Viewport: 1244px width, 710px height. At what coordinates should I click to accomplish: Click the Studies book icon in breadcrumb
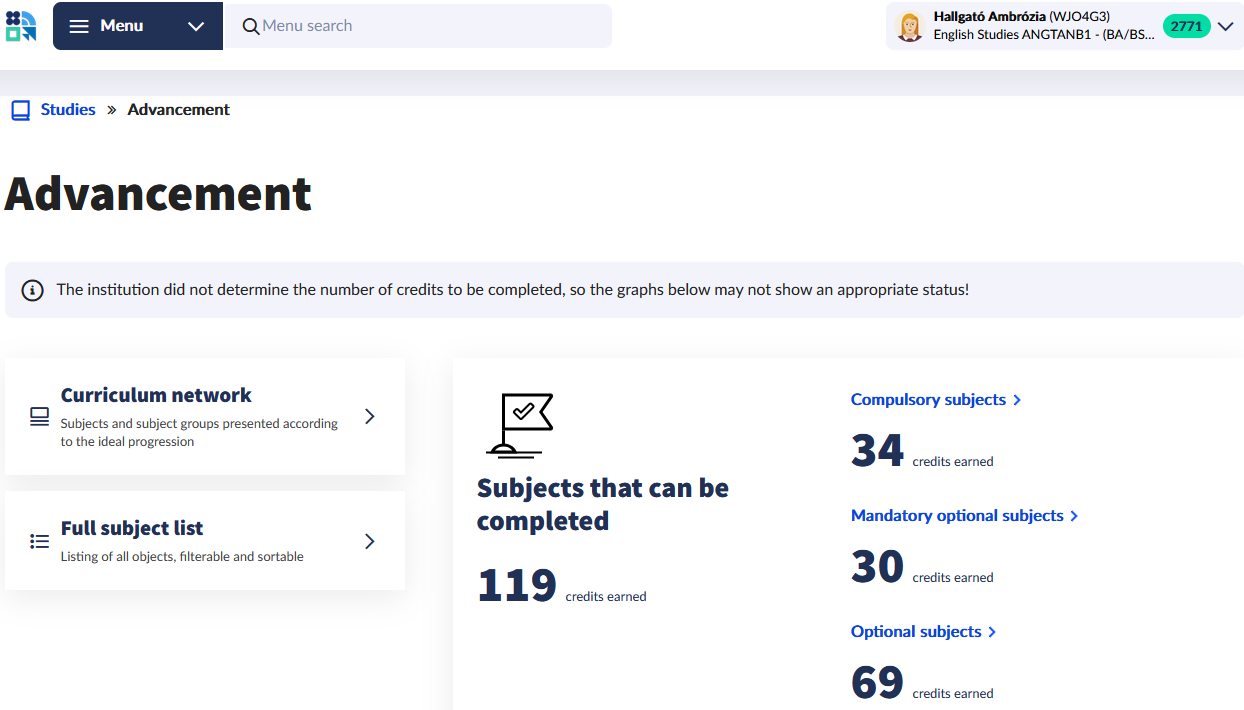click(x=21, y=110)
